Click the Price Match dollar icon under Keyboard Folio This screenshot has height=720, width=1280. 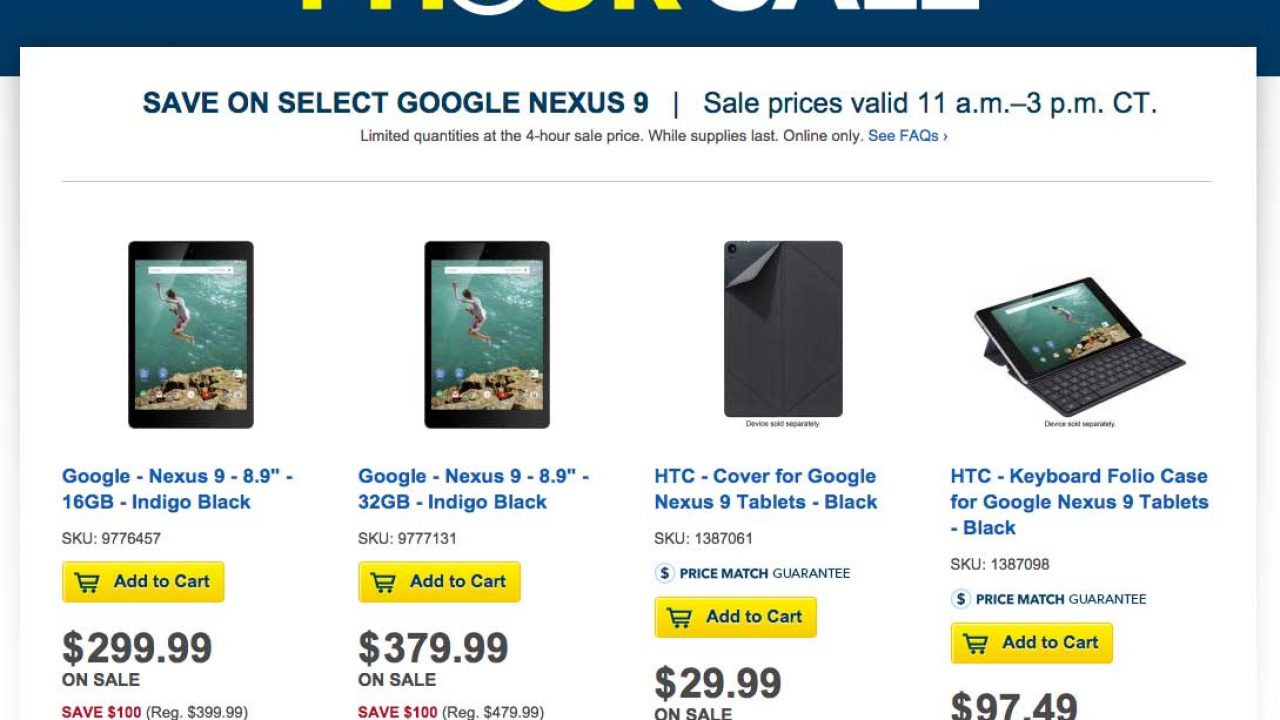click(x=961, y=599)
